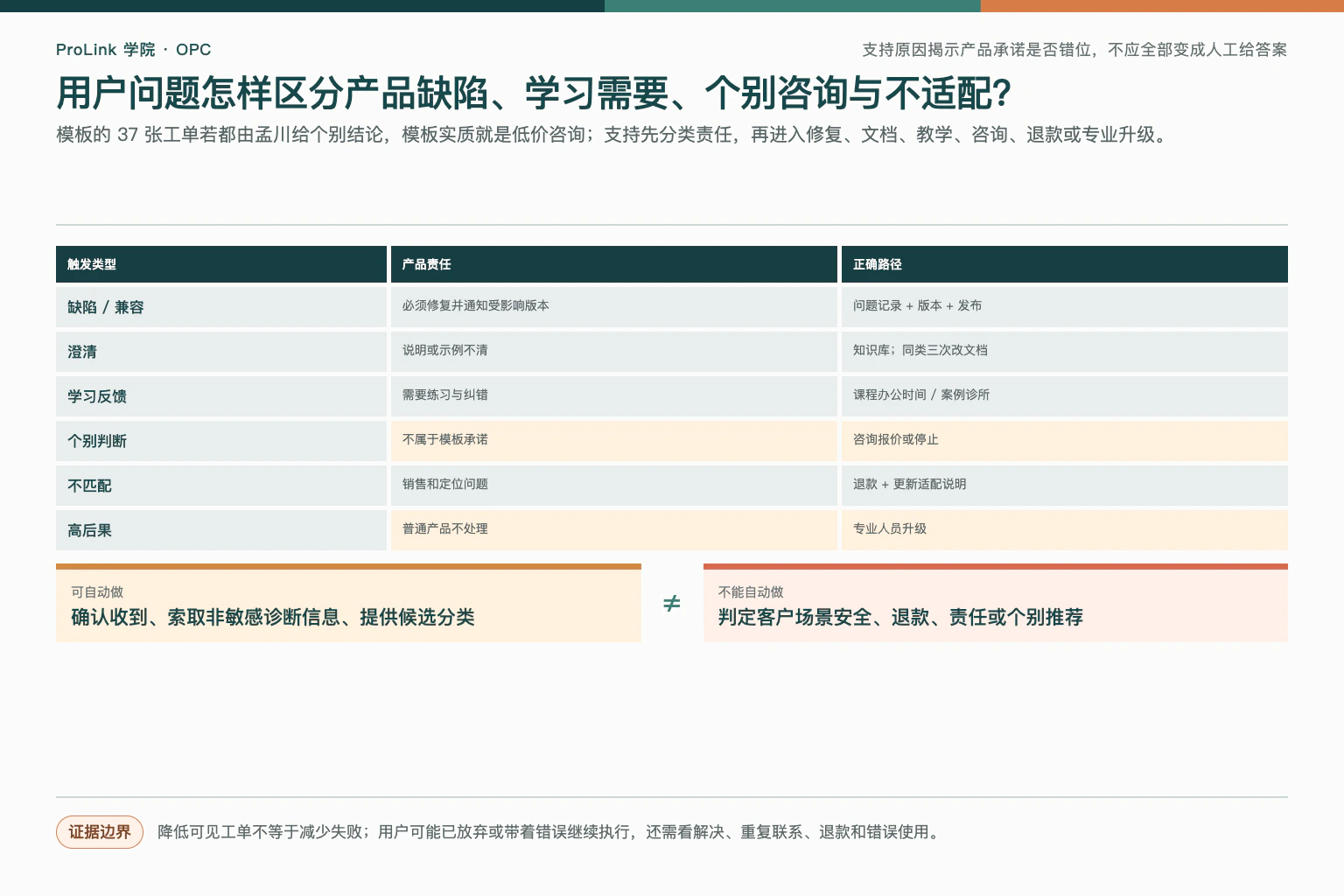
Task: Click the cell 知识库；同类三次改文档
Action: [x=1065, y=352]
